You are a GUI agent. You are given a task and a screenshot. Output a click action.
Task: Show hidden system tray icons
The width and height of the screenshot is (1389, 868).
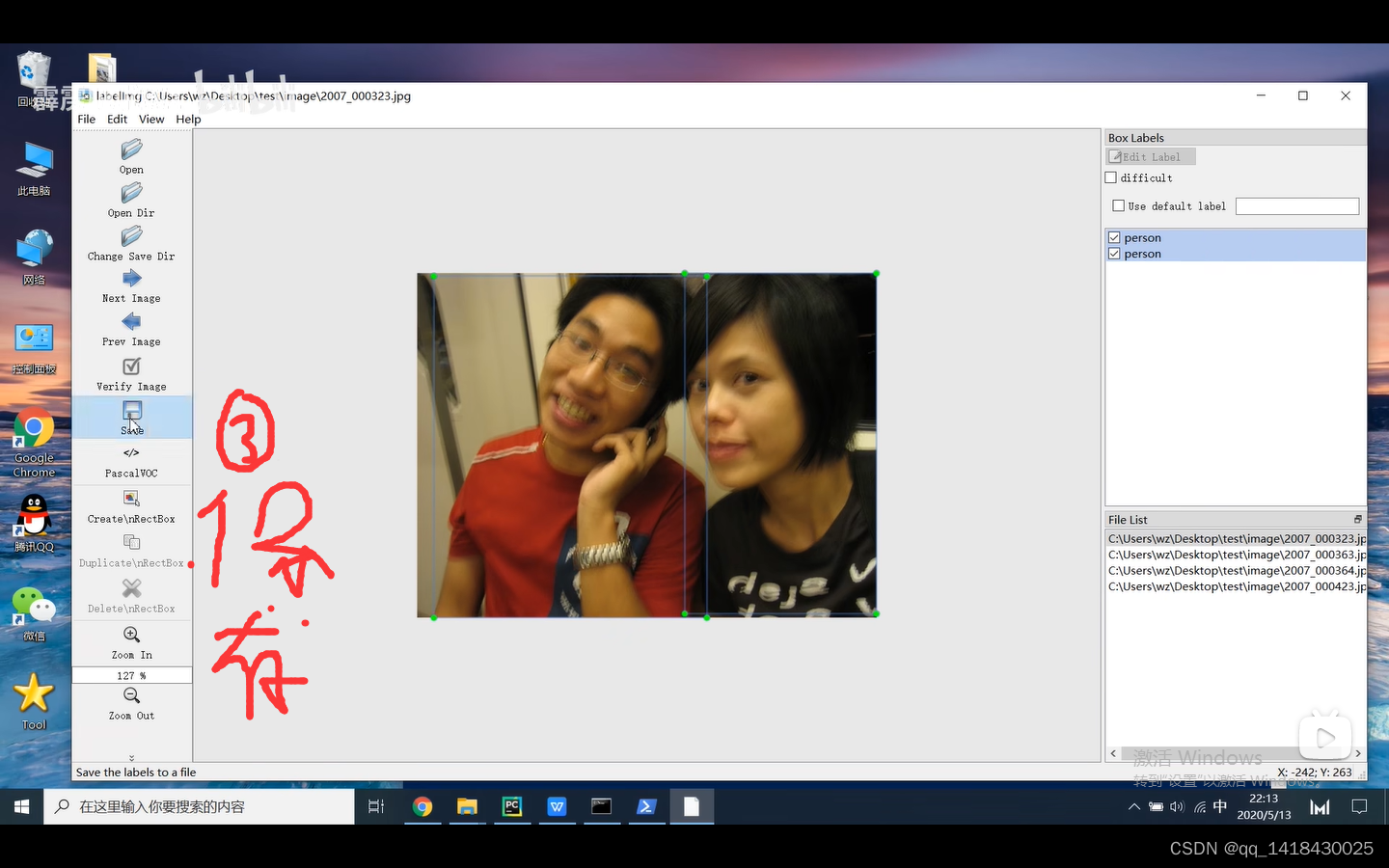pyautogui.click(x=1134, y=807)
